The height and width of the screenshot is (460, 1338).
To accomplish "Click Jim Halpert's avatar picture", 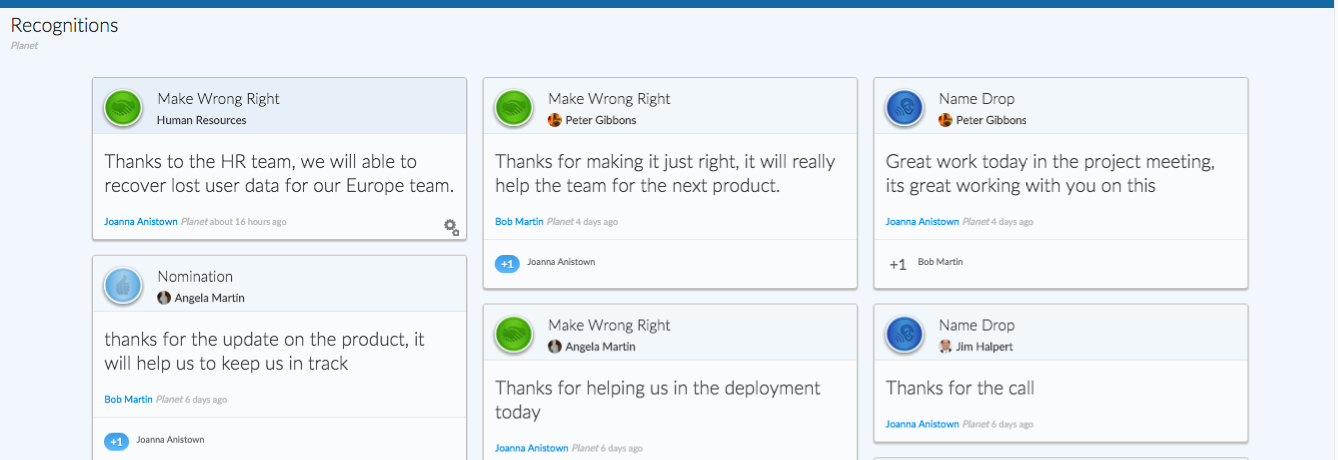I will (x=946, y=347).
